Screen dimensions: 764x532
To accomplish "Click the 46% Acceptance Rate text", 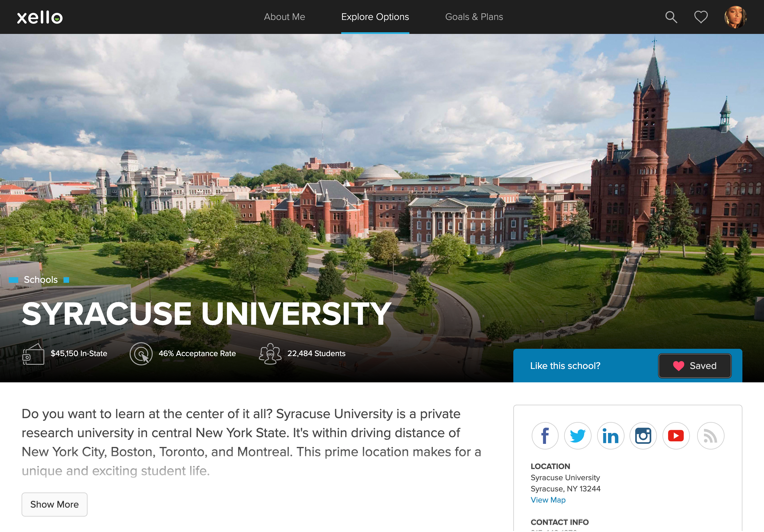I will click(x=197, y=354).
